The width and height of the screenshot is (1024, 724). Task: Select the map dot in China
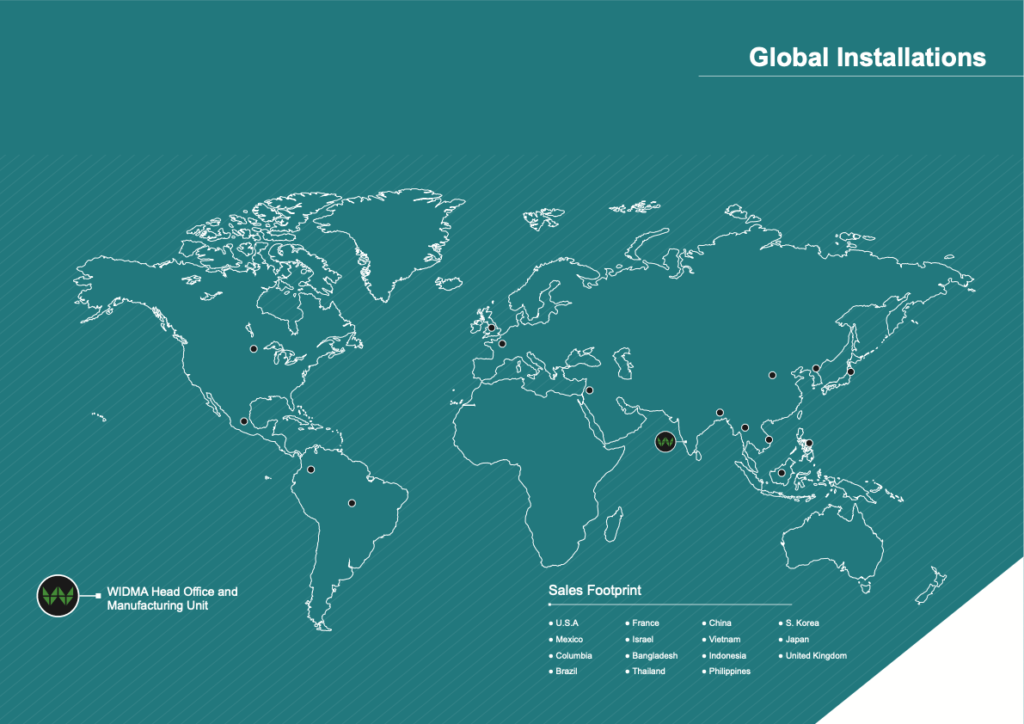[x=772, y=376]
